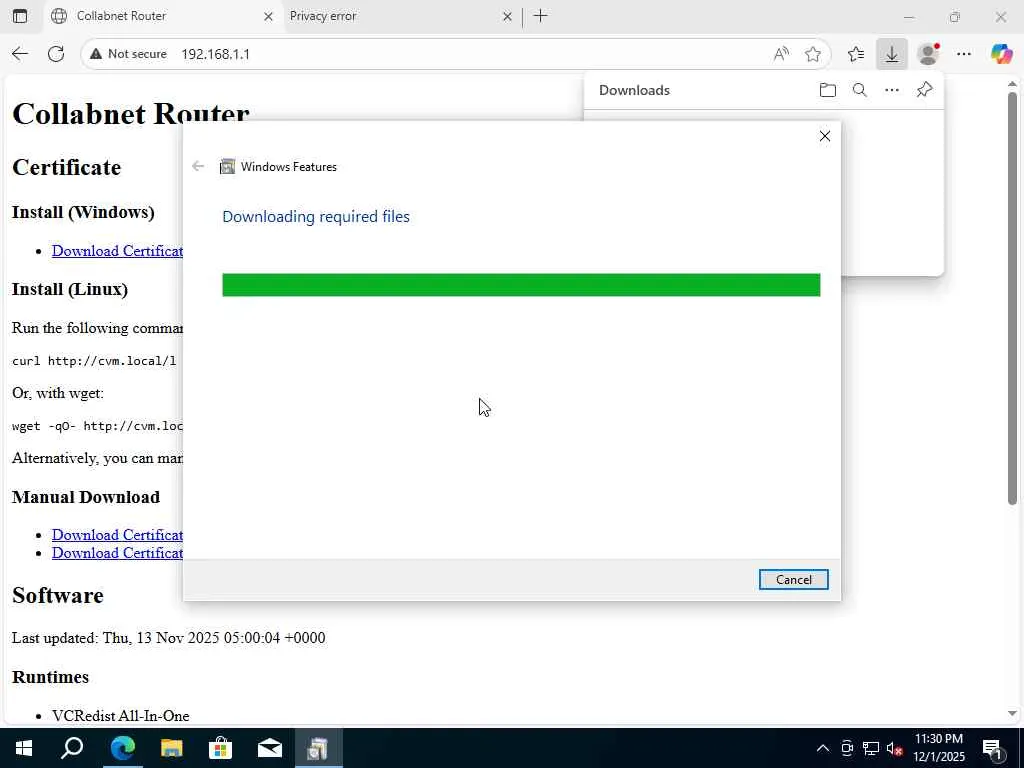Click the scrollbar down arrow

(1012, 714)
